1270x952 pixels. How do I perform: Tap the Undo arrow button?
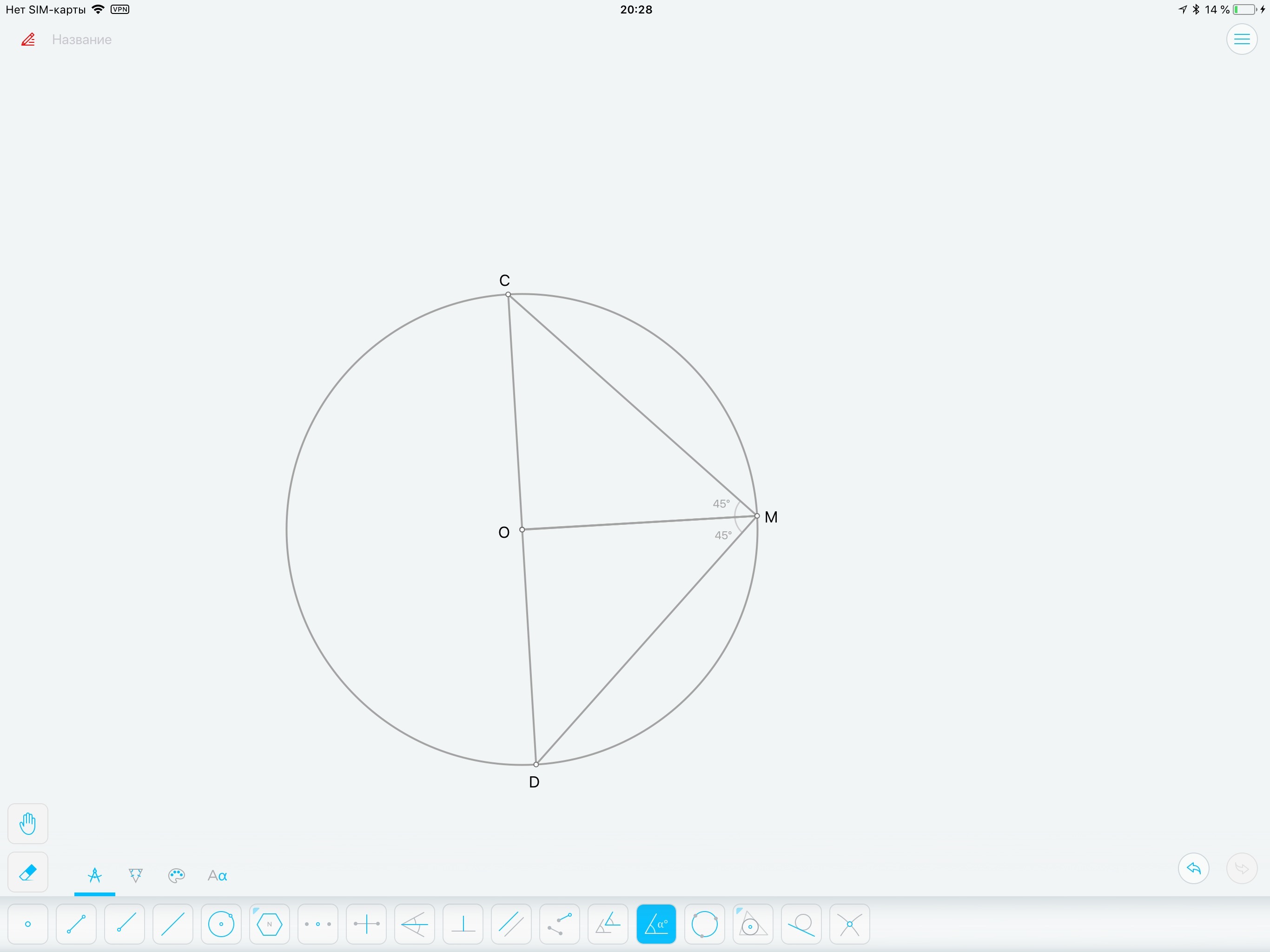coord(1194,868)
